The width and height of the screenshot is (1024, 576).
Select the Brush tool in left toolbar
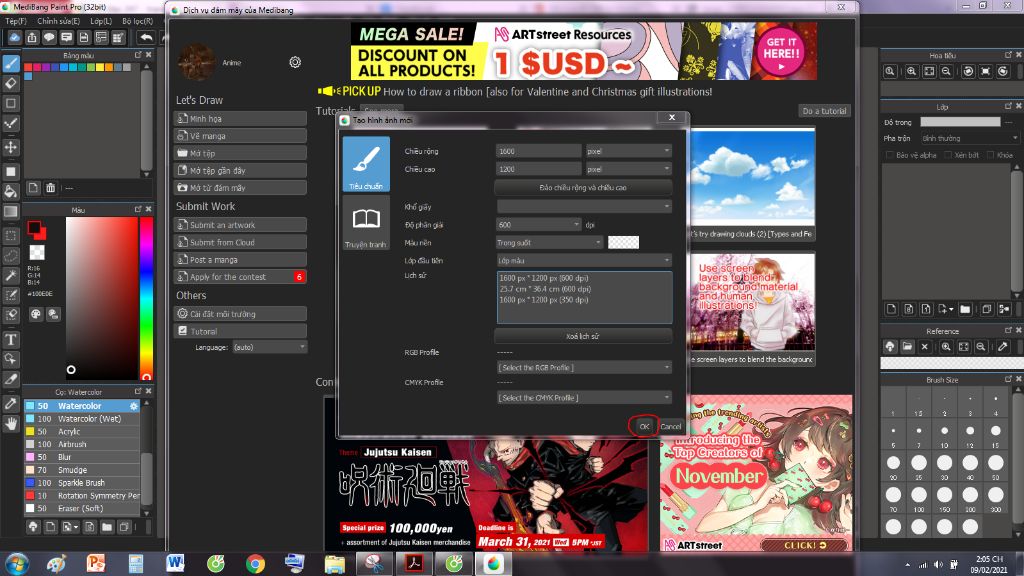[x=11, y=63]
